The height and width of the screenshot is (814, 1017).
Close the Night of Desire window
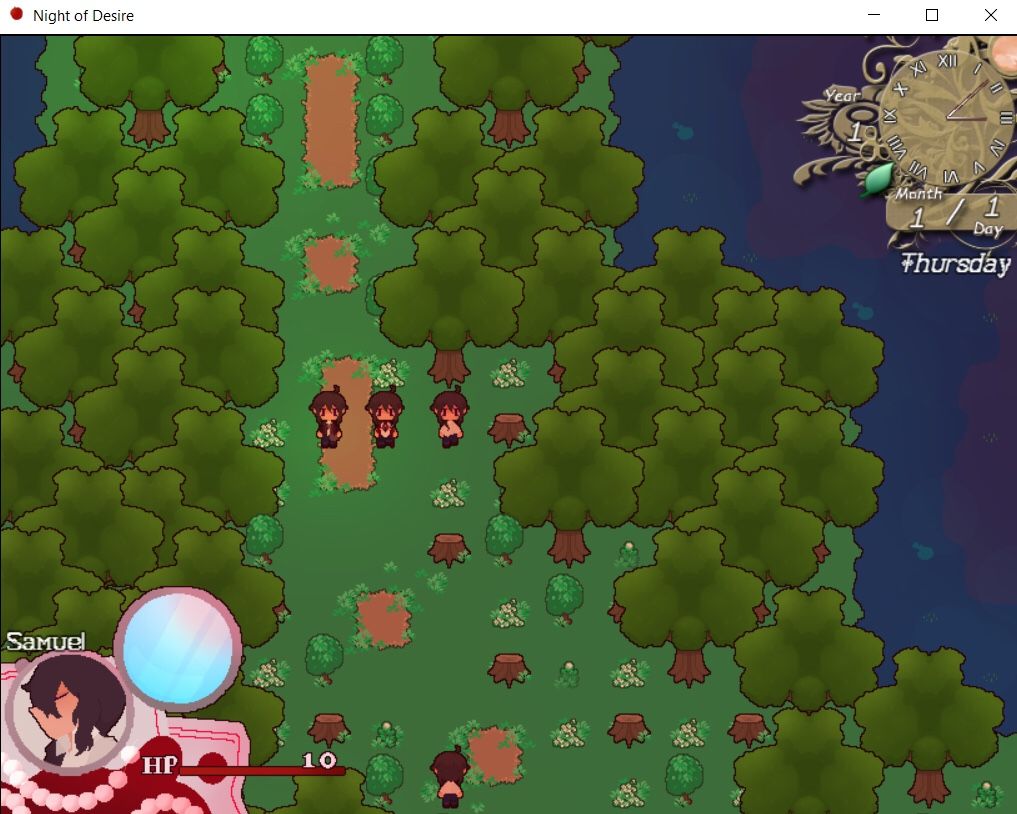(x=990, y=15)
